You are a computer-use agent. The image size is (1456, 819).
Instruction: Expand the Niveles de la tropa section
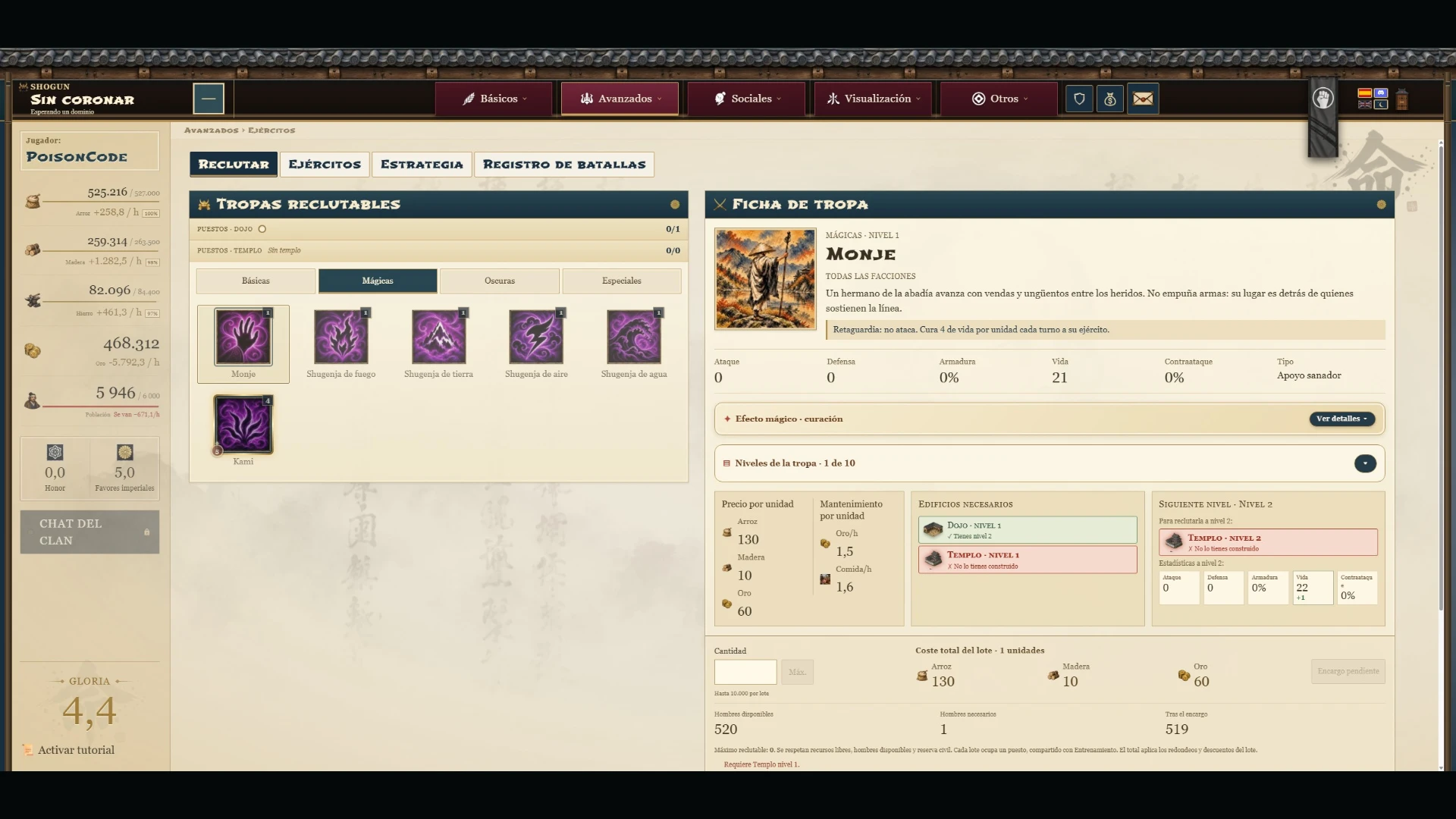pyautogui.click(x=1365, y=463)
